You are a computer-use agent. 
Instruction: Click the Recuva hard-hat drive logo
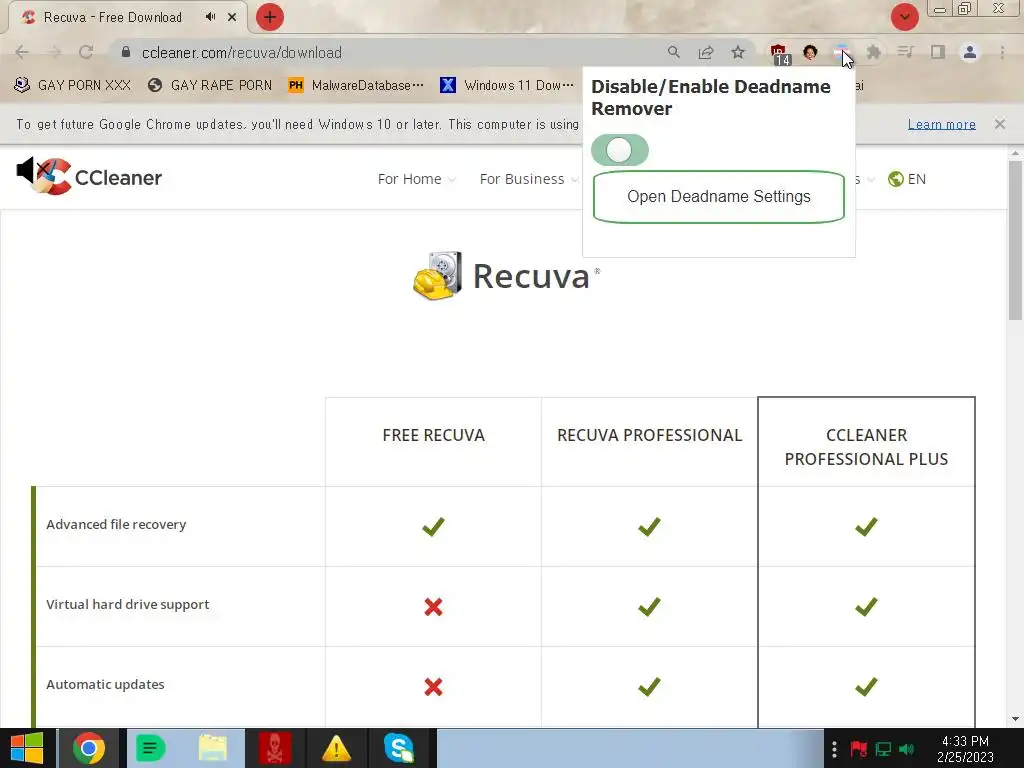[438, 276]
